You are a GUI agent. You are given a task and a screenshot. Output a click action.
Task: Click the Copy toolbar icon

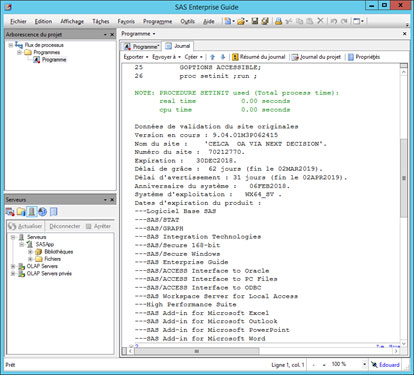click(299, 21)
